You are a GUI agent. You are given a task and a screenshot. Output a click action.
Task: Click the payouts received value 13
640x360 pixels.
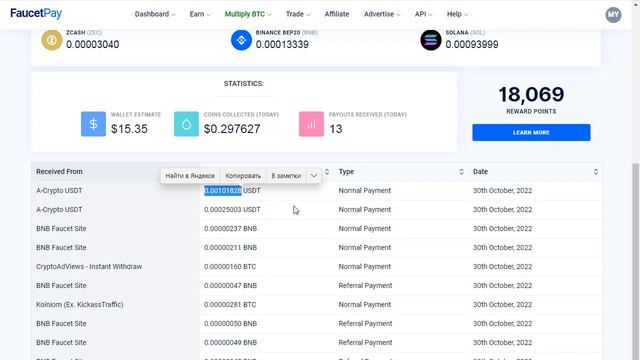(336, 129)
